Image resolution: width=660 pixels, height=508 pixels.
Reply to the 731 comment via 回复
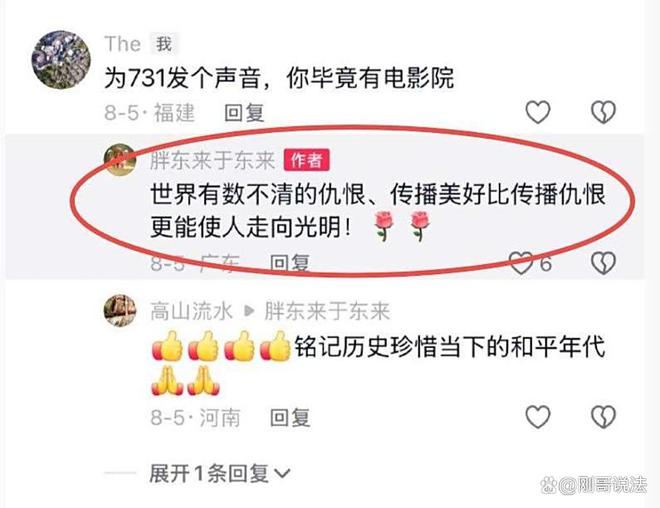coord(245,113)
